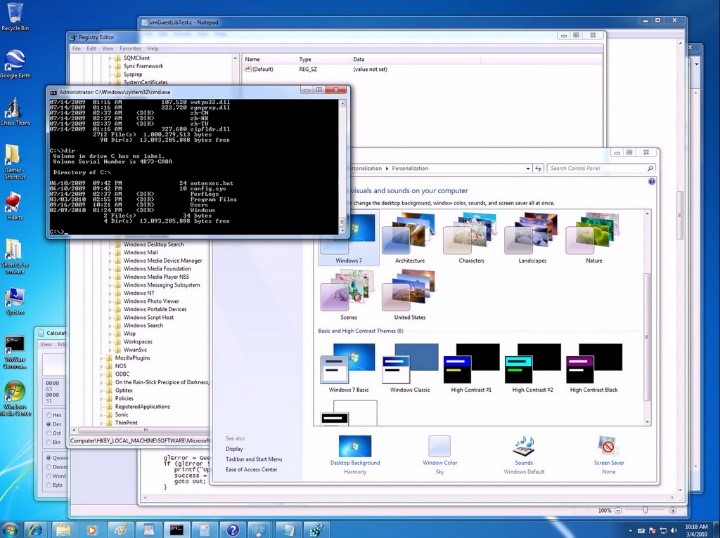Open Edit menu in Registry Editor
This screenshot has height=538, width=720.
point(91,49)
